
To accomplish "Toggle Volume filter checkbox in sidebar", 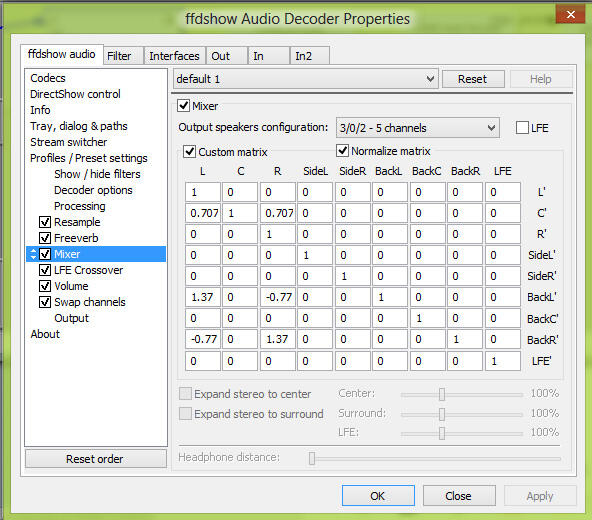I will [x=45, y=286].
